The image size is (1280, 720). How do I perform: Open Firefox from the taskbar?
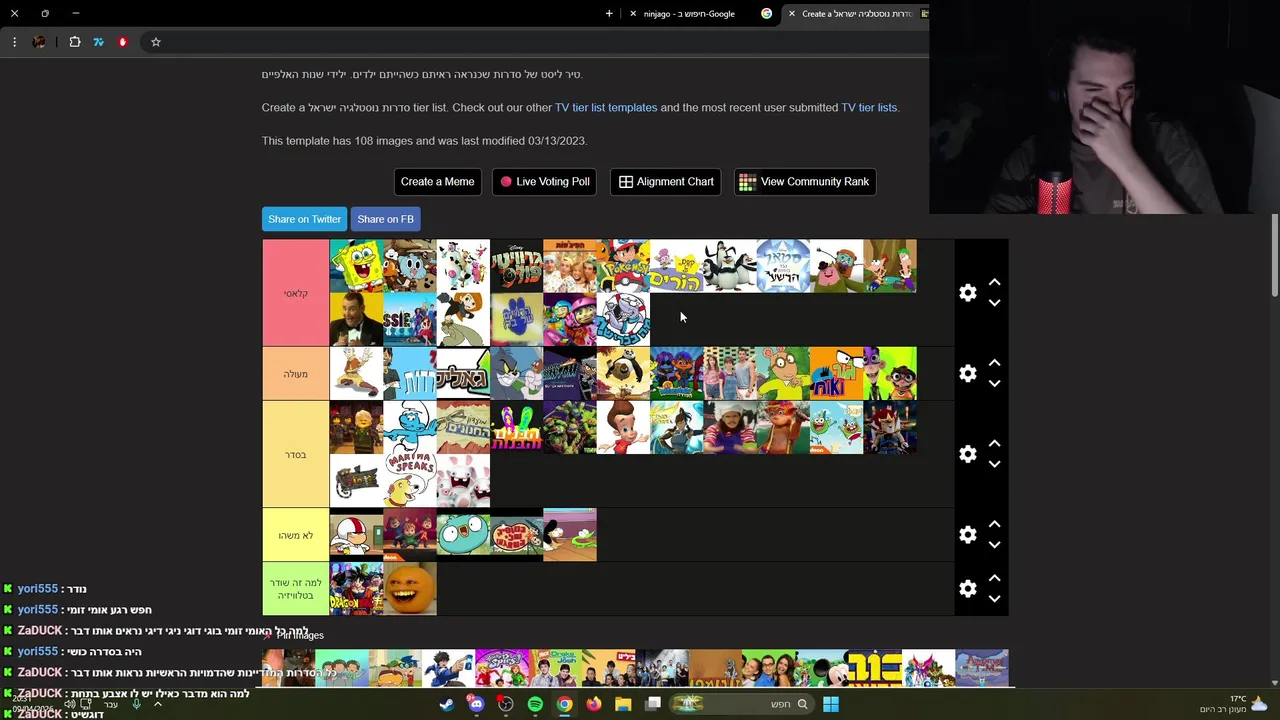pos(594,704)
